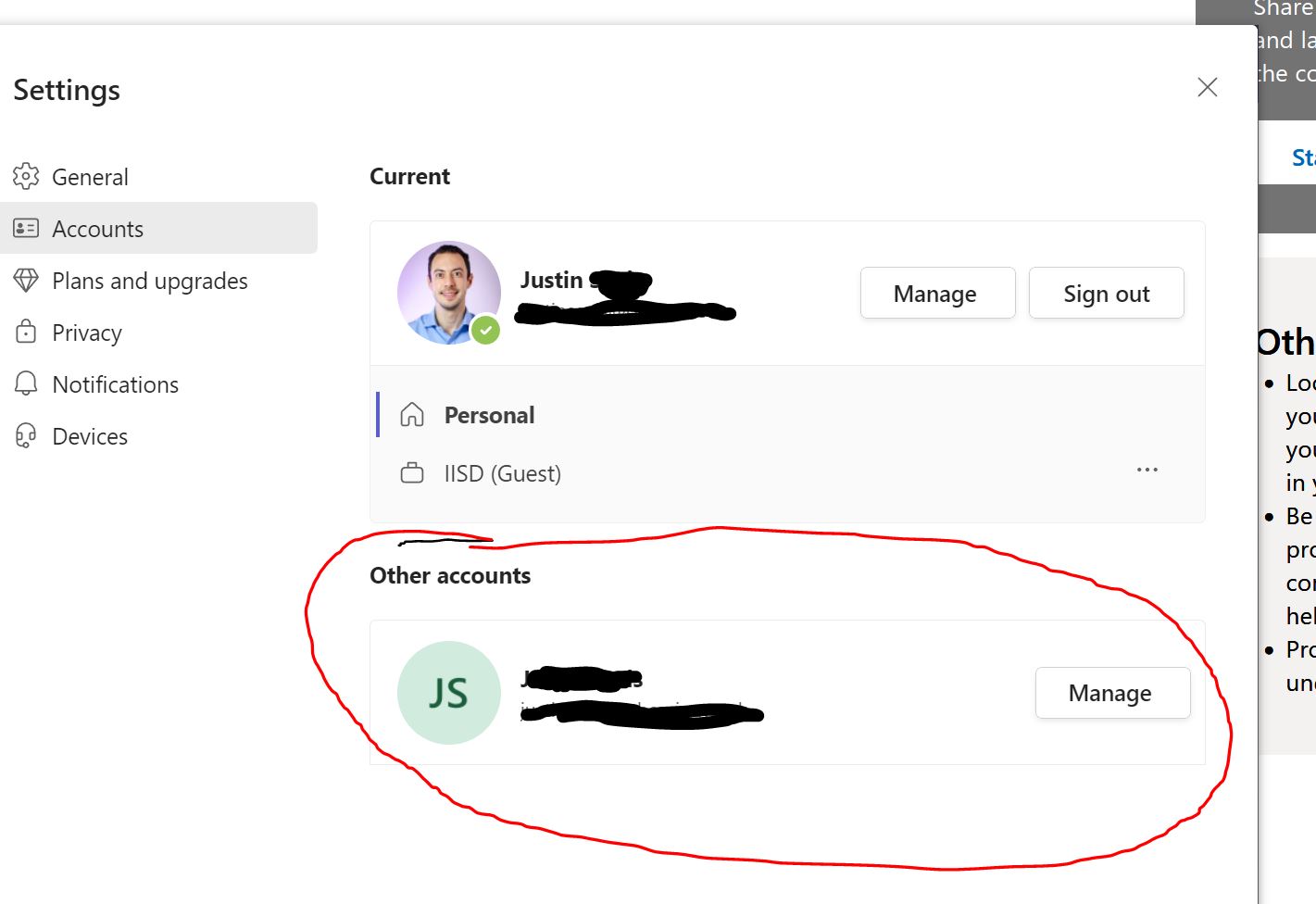Click the briefcase icon beside IISD (Guest)
This screenshot has width=1316, height=904.
(x=413, y=472)
